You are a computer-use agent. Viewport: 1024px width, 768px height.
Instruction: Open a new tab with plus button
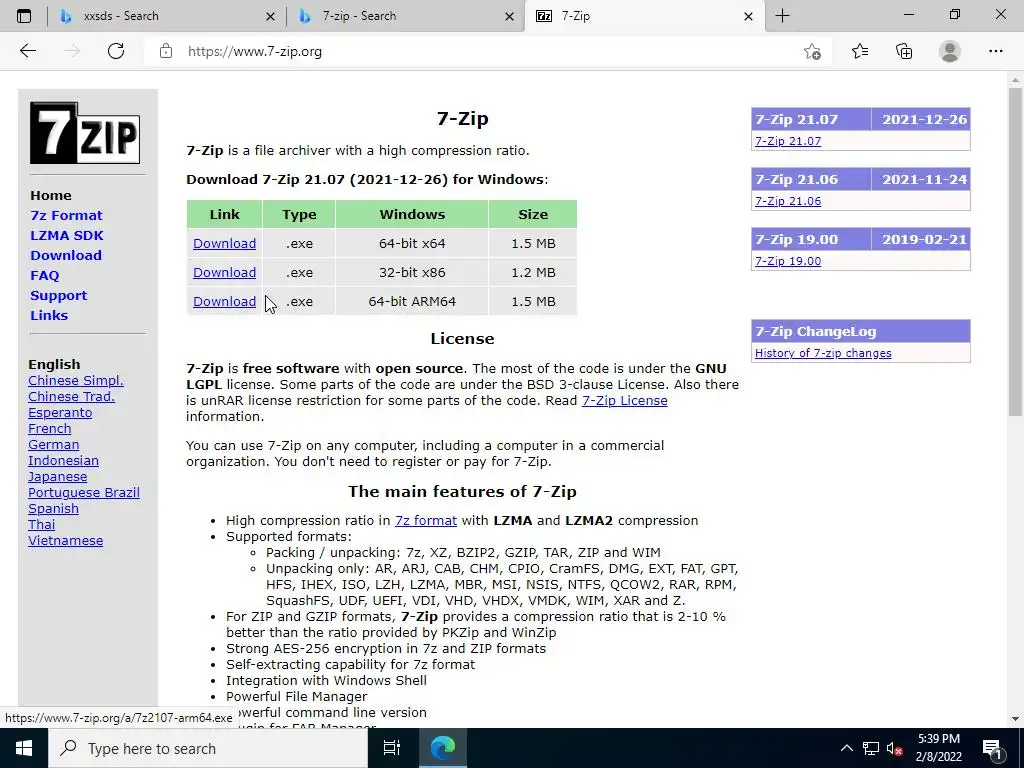coord(782,16)
